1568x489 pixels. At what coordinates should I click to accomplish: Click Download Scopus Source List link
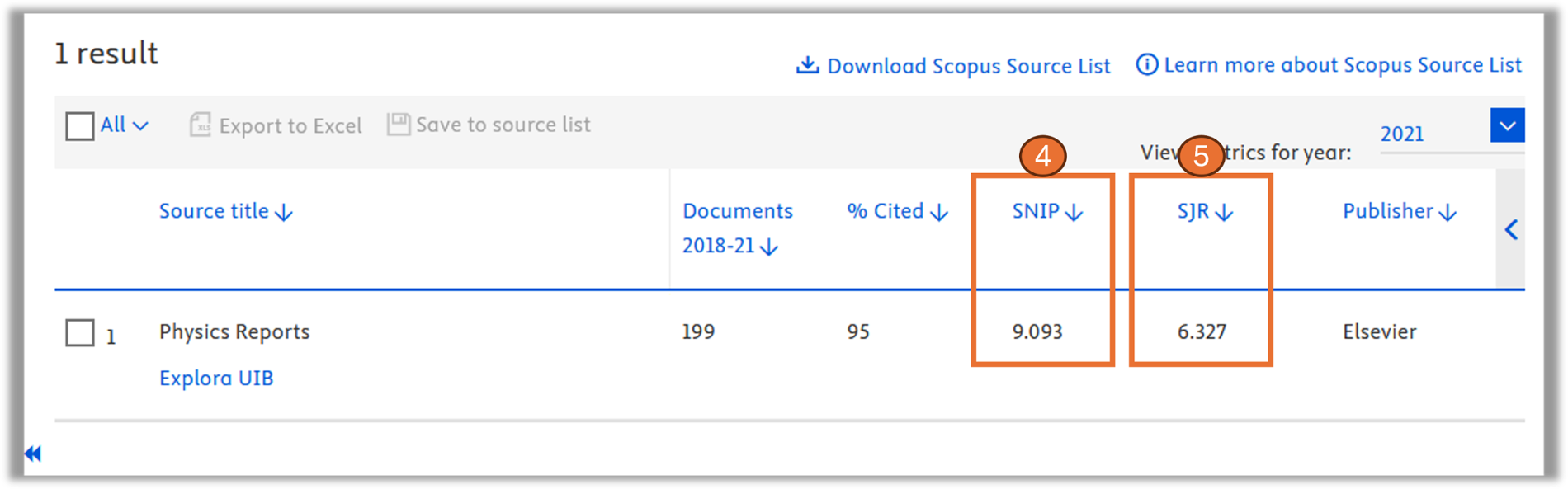tap(968, 66)
